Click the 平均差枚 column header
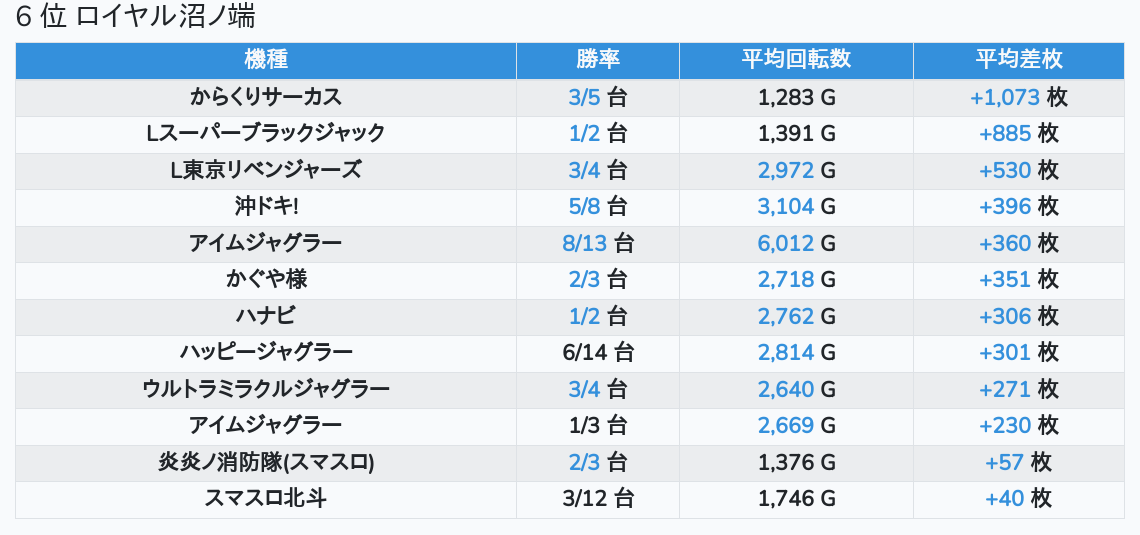Viewport: 1140px width, 535px height. tap(1019, 60)
